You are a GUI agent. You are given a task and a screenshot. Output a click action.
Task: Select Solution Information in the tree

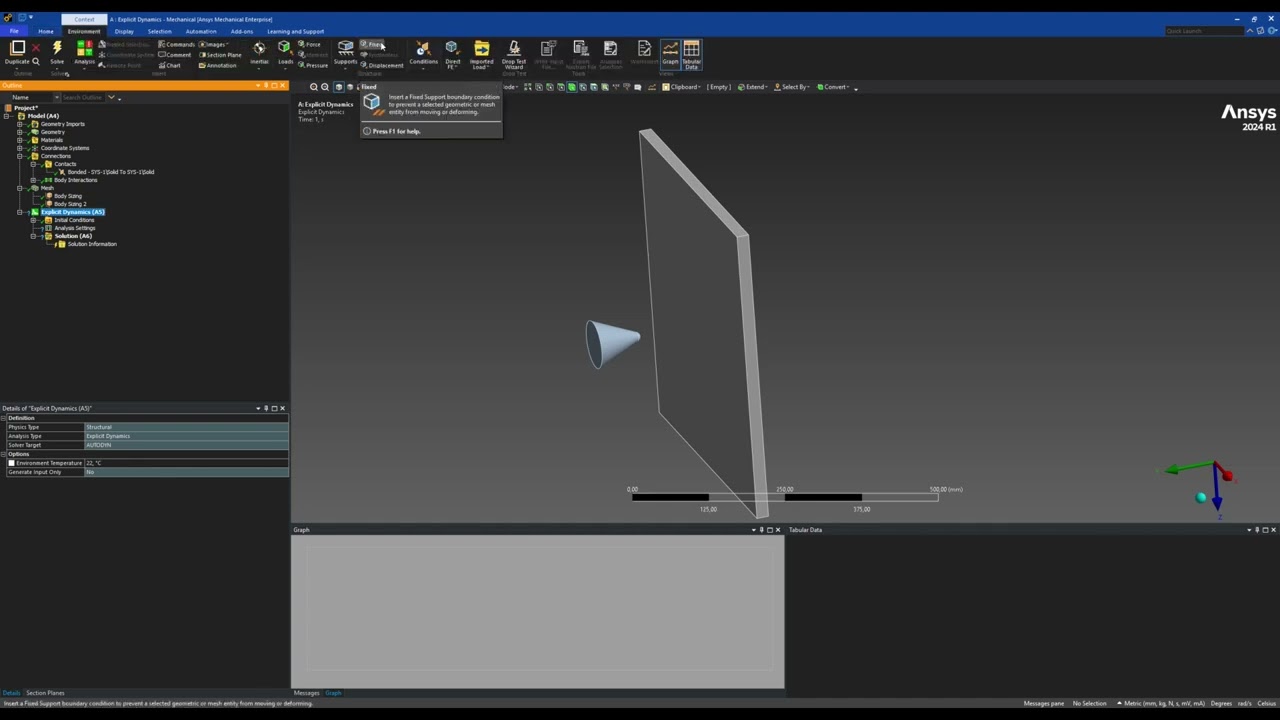pyautogui.click(x=91, y=244)
